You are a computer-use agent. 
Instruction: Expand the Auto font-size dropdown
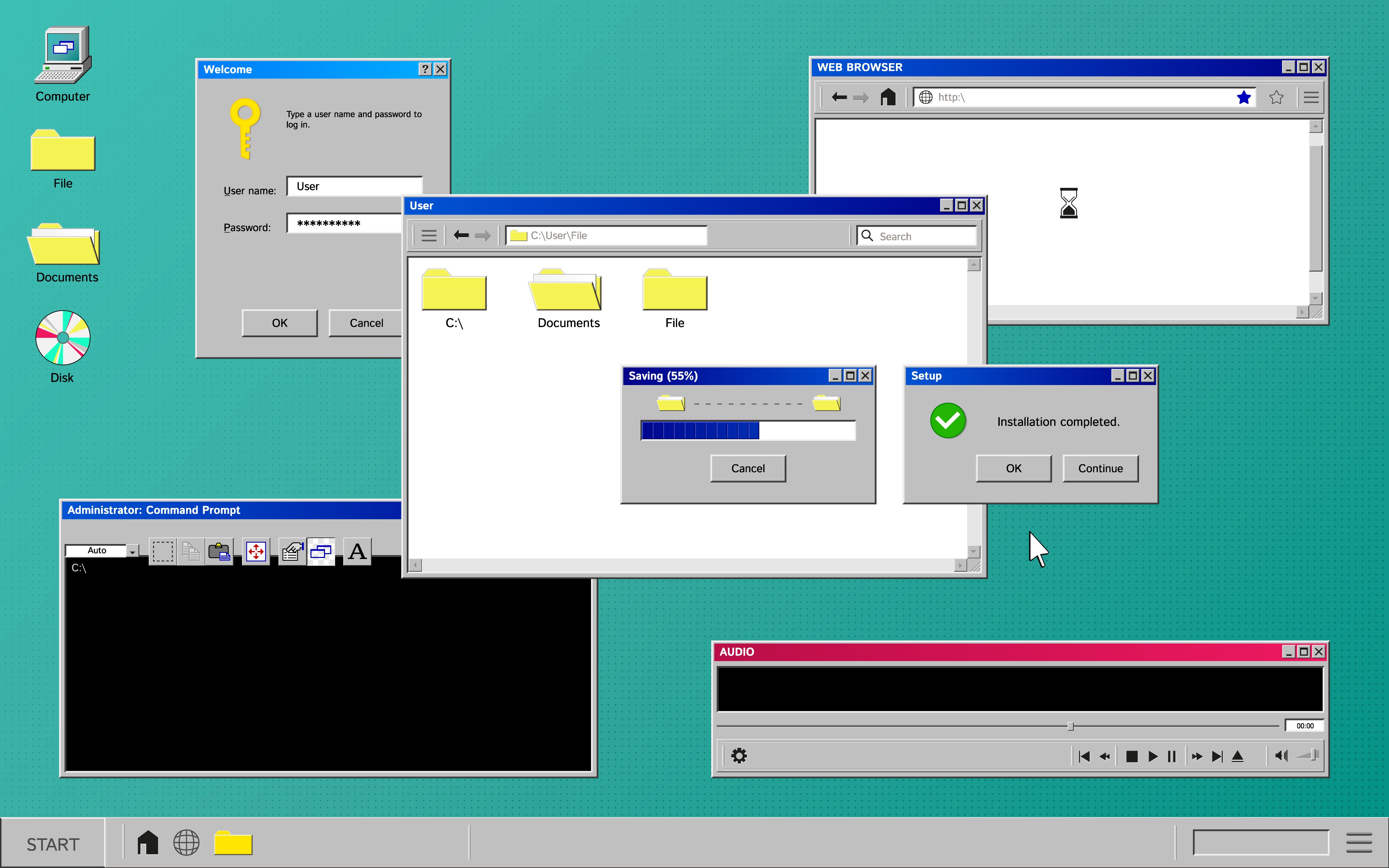[133, 551]
